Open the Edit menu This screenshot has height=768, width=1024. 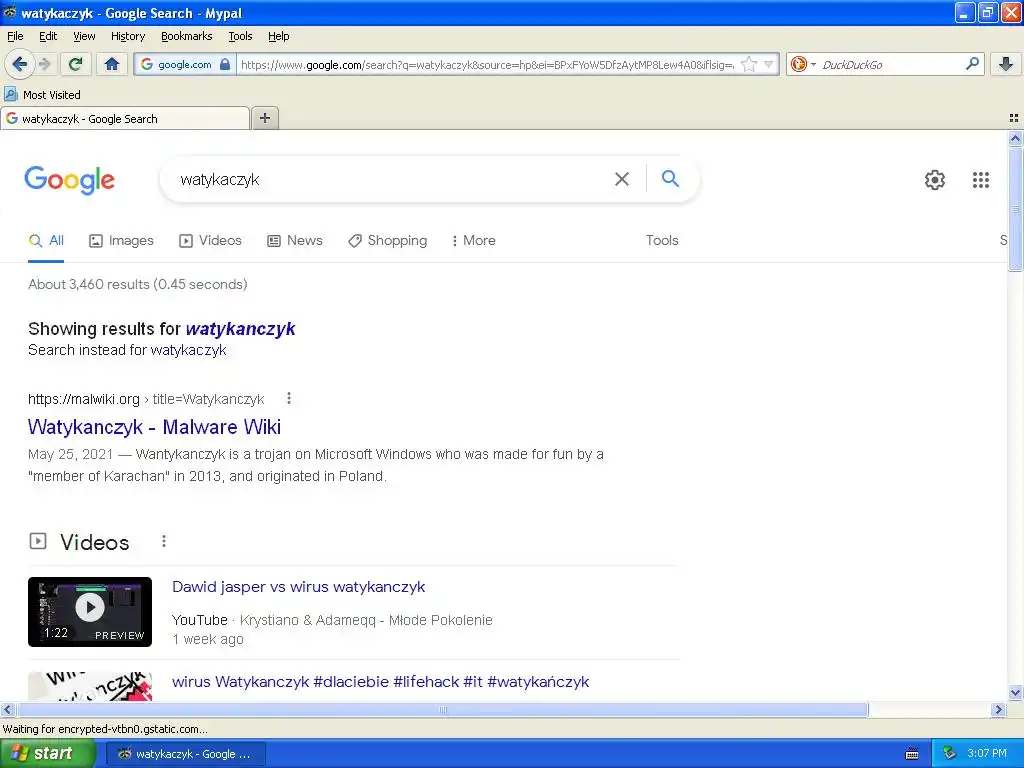(x=48, y=36)
